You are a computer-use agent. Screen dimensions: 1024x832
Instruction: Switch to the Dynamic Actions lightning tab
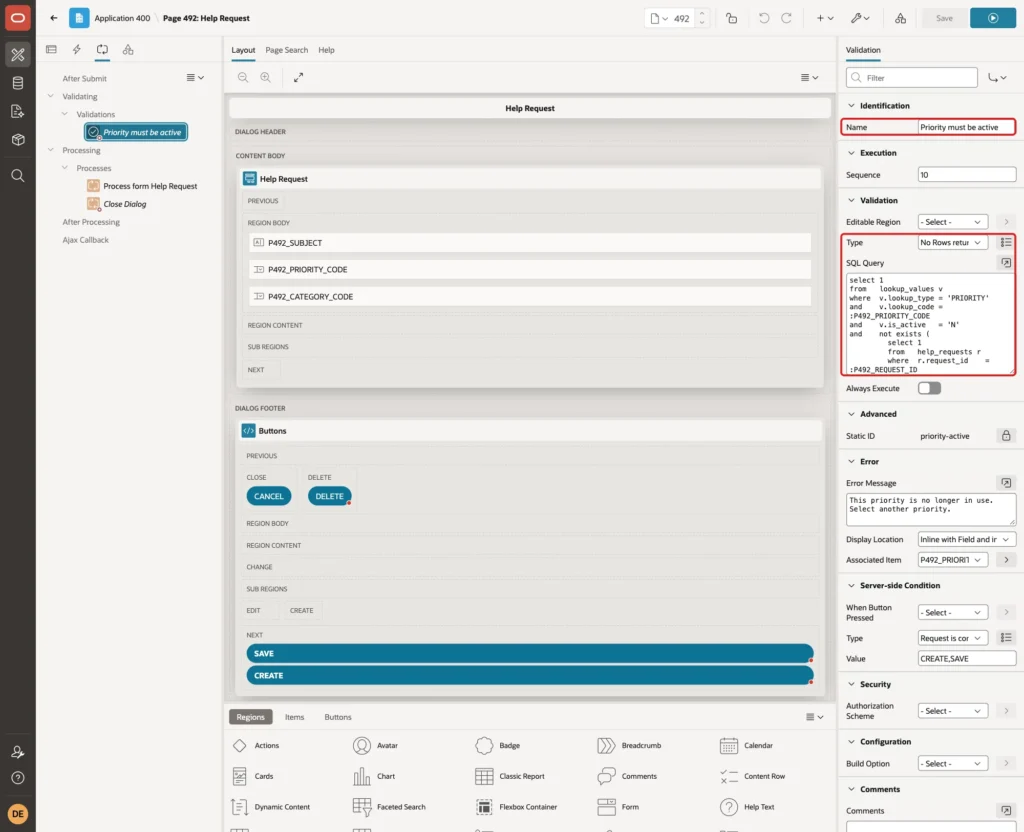pyautogui.click(x=77, y=50)
